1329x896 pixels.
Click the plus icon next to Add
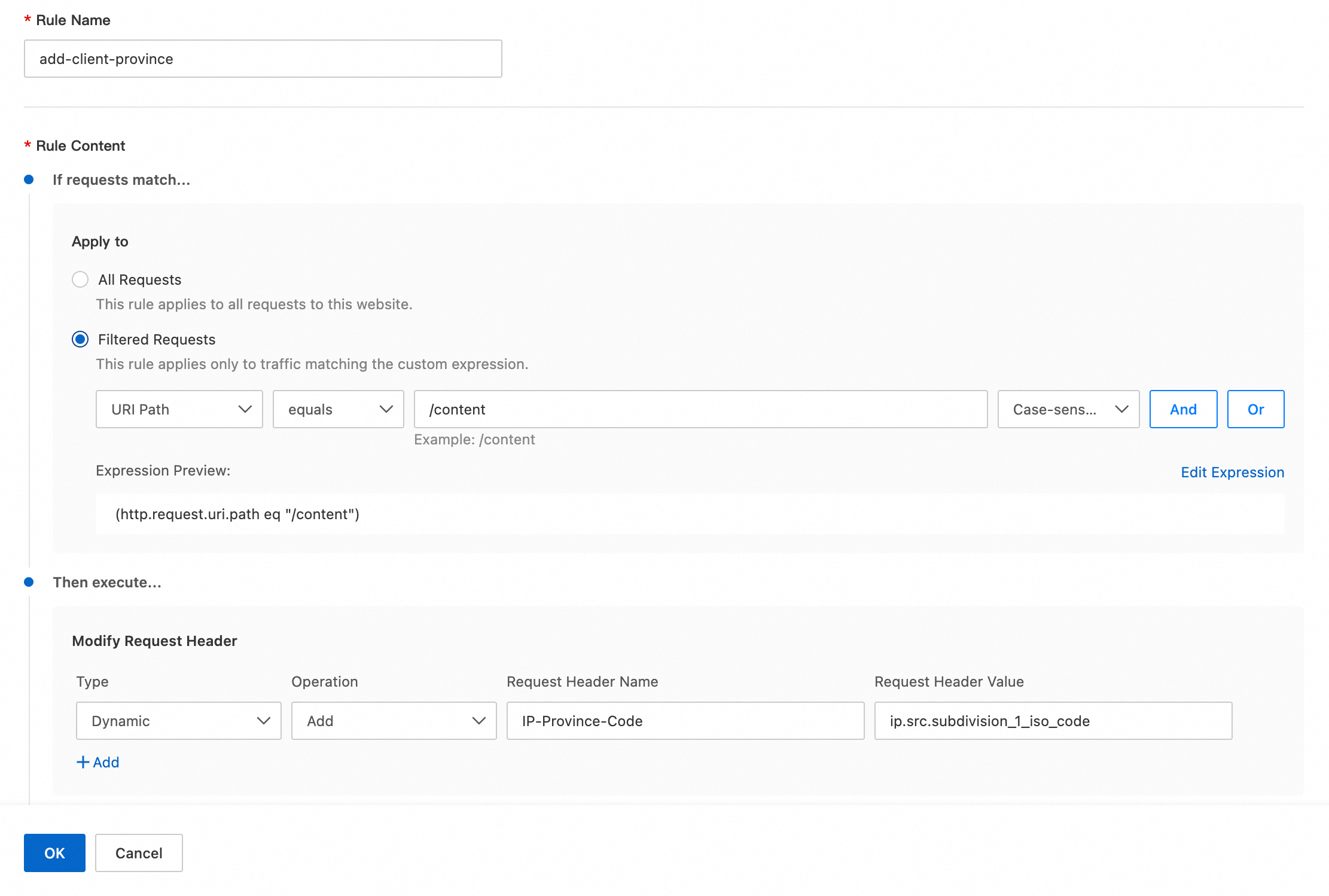point(83,762)
